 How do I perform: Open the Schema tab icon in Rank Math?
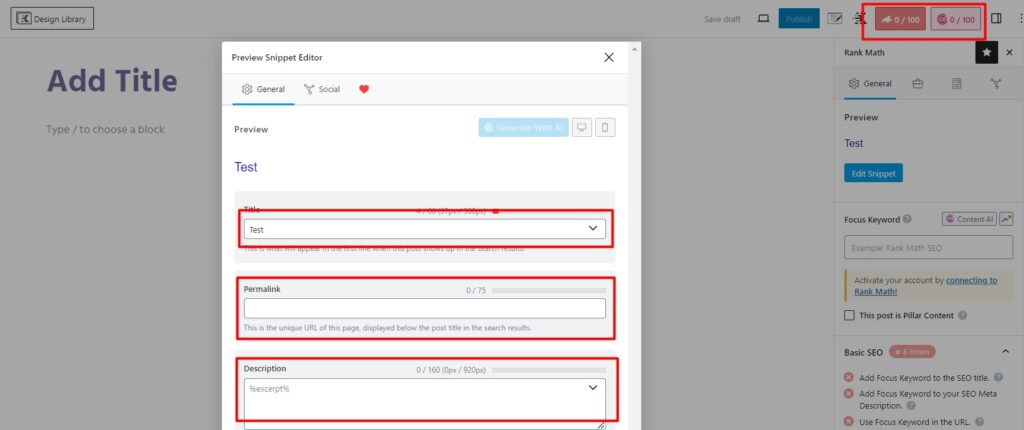(957, 84)
